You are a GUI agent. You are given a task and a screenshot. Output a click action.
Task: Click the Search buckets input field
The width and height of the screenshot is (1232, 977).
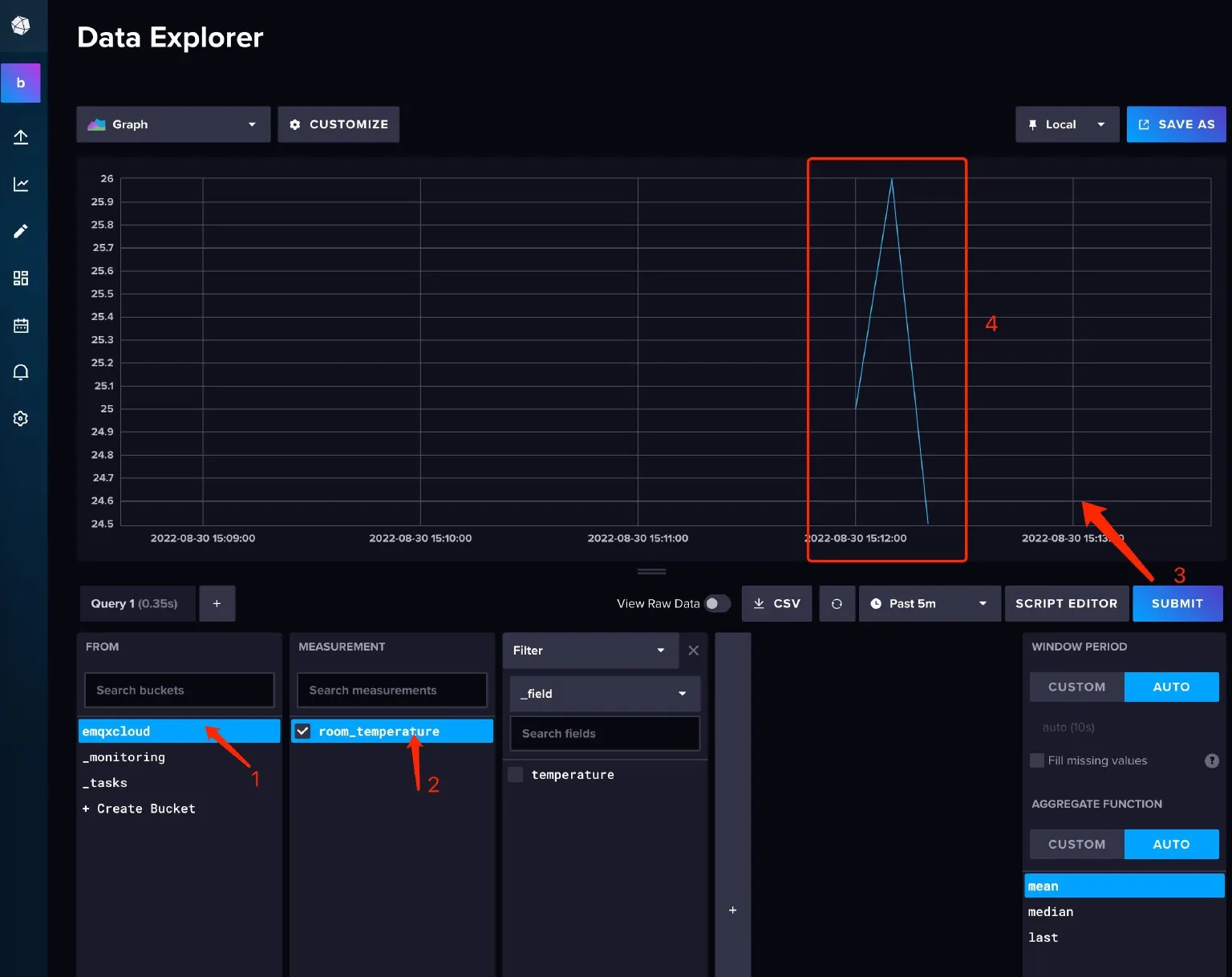coord(179,691)
